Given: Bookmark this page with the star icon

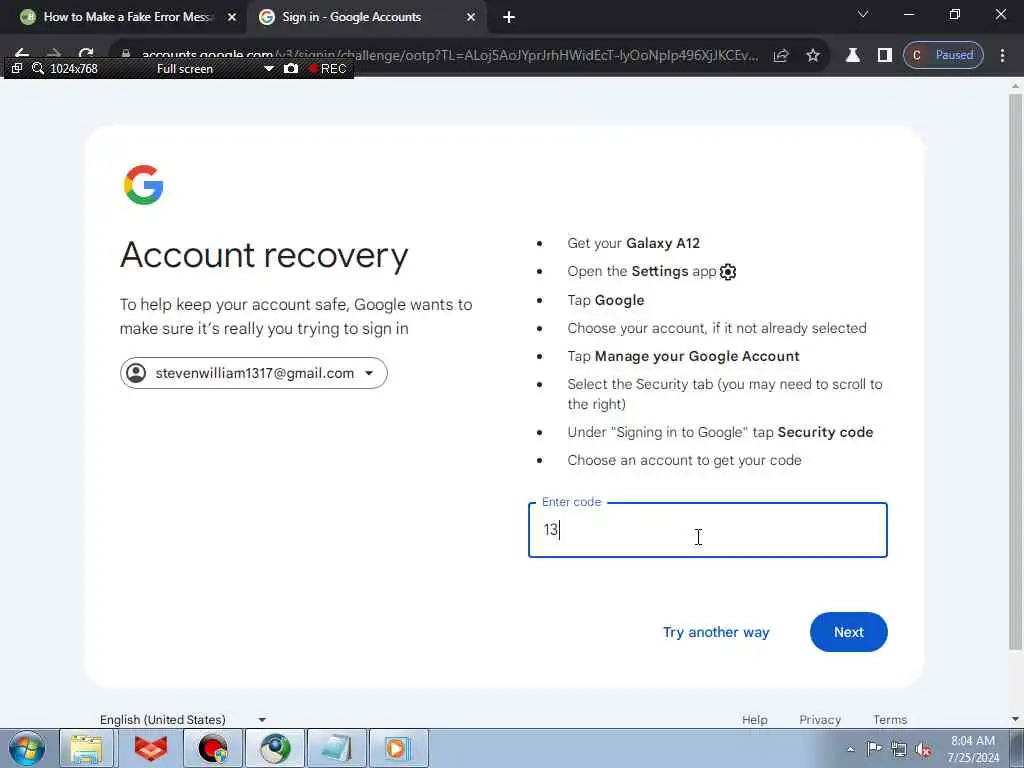Looking at the screenshot, I should (812, 56).
